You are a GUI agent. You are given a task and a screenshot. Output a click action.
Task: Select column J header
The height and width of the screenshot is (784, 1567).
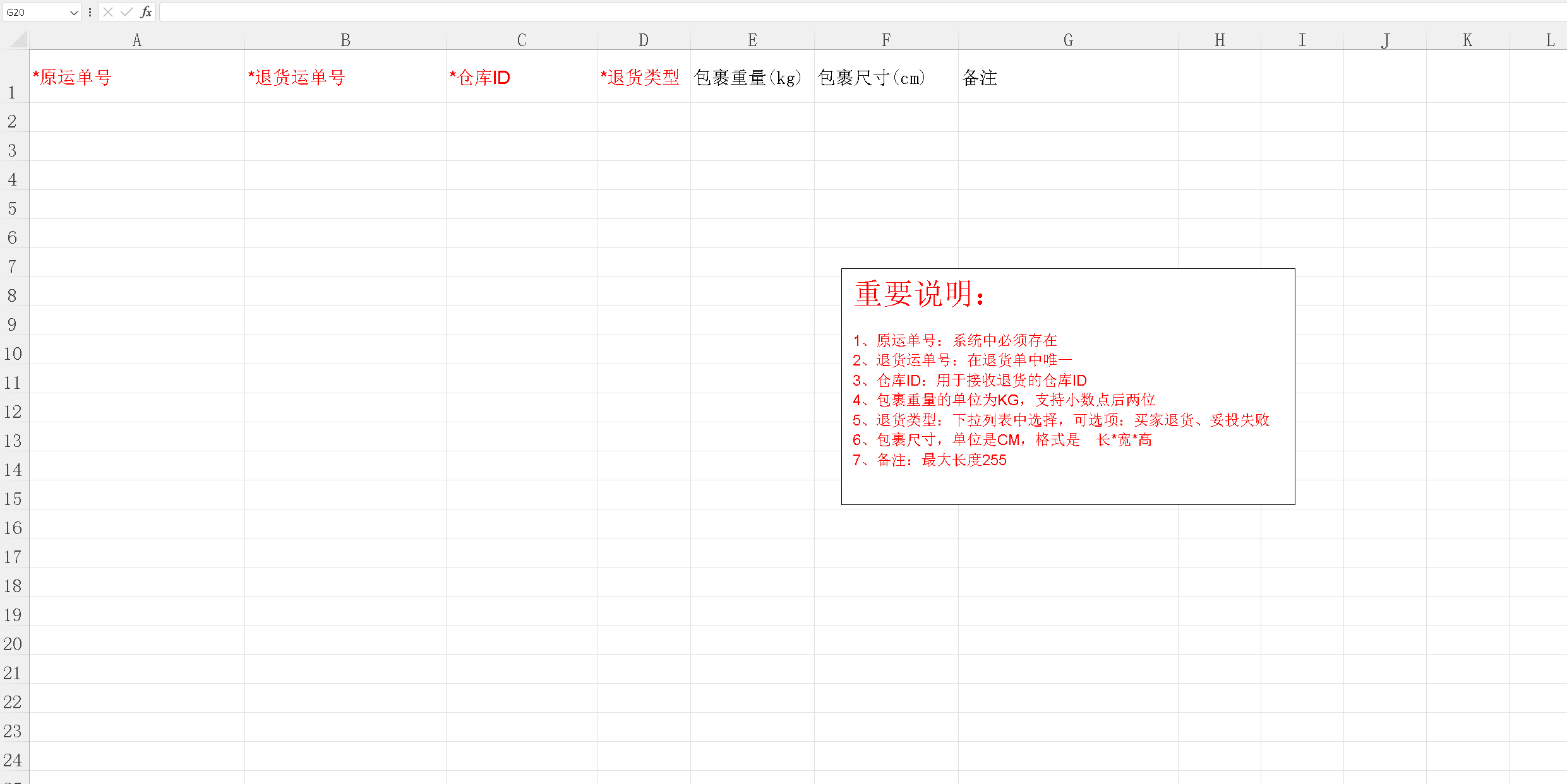click(1385, 40)
